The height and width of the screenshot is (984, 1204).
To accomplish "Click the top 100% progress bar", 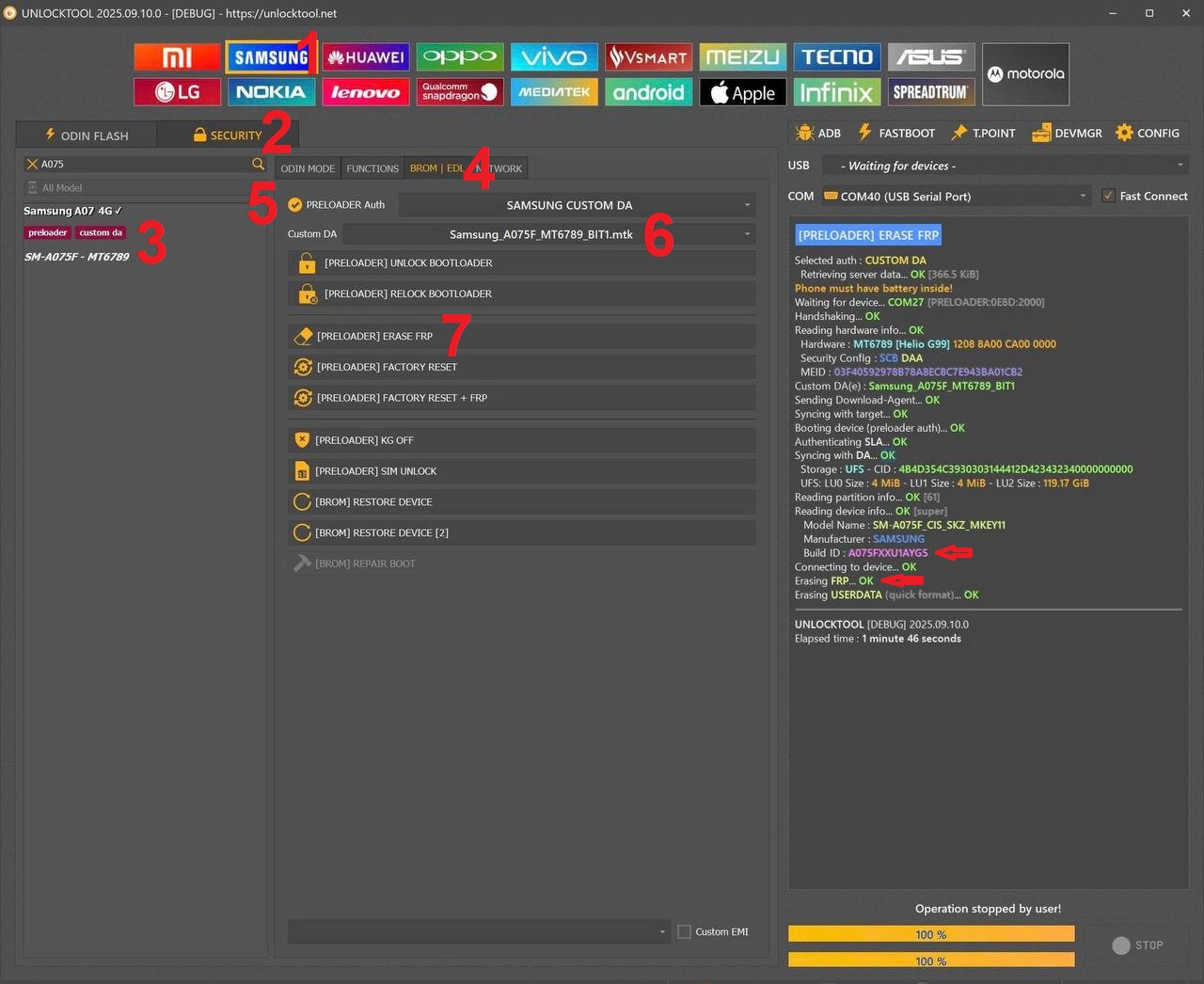I will 930,934.
